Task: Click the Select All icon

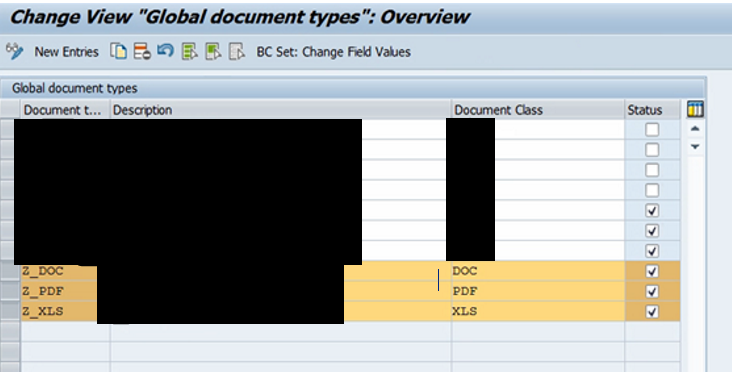Action: pyautogui.click(x=190, y=51)
